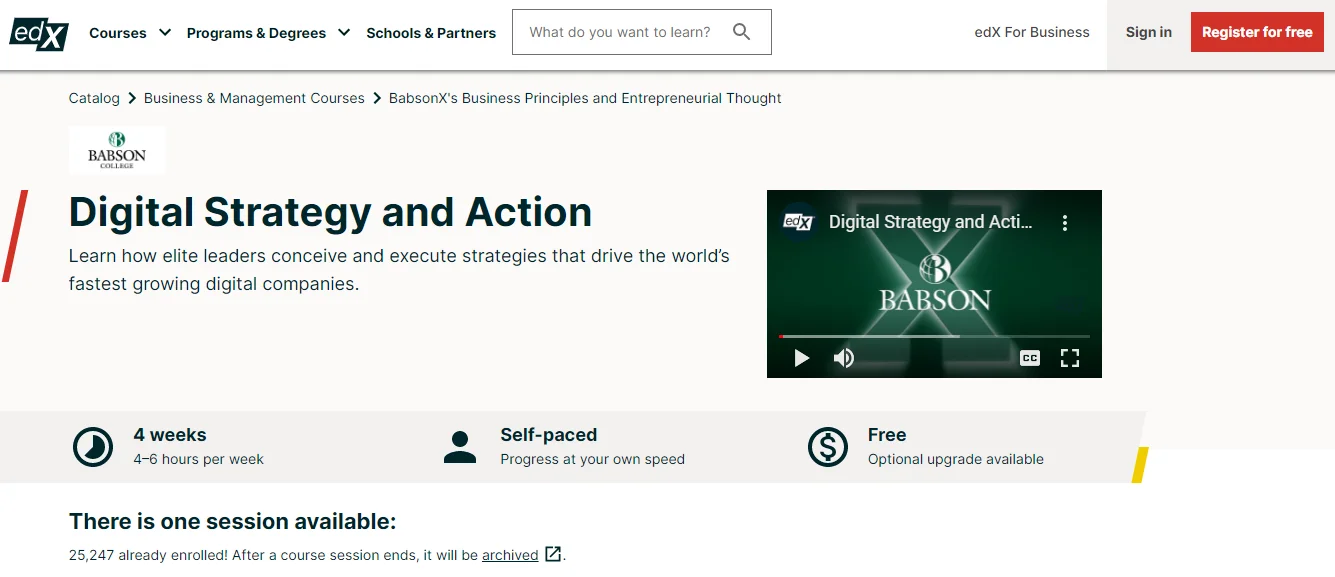Click the external link icon beside archived
This screenshot has width=1335, height=577.
553,554
